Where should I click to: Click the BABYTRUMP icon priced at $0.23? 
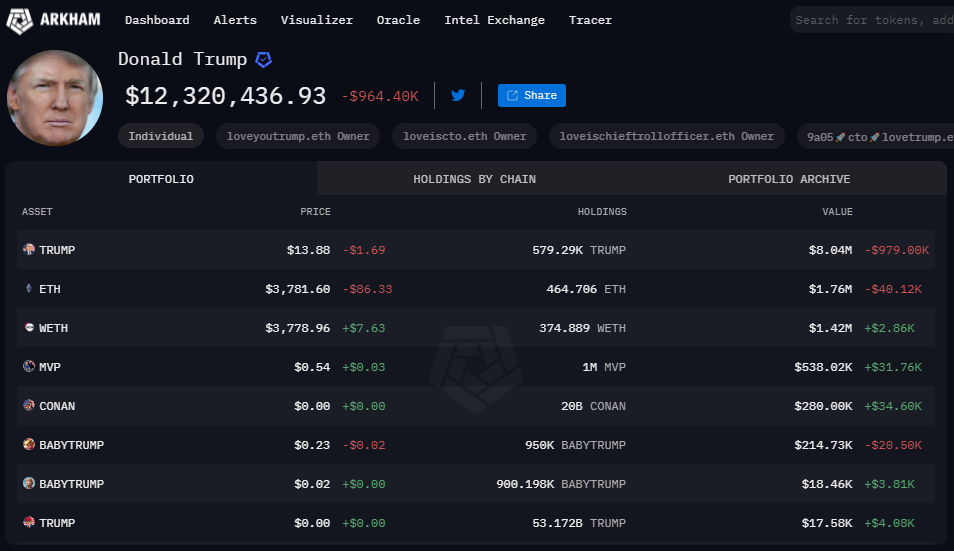coord(29,445)
